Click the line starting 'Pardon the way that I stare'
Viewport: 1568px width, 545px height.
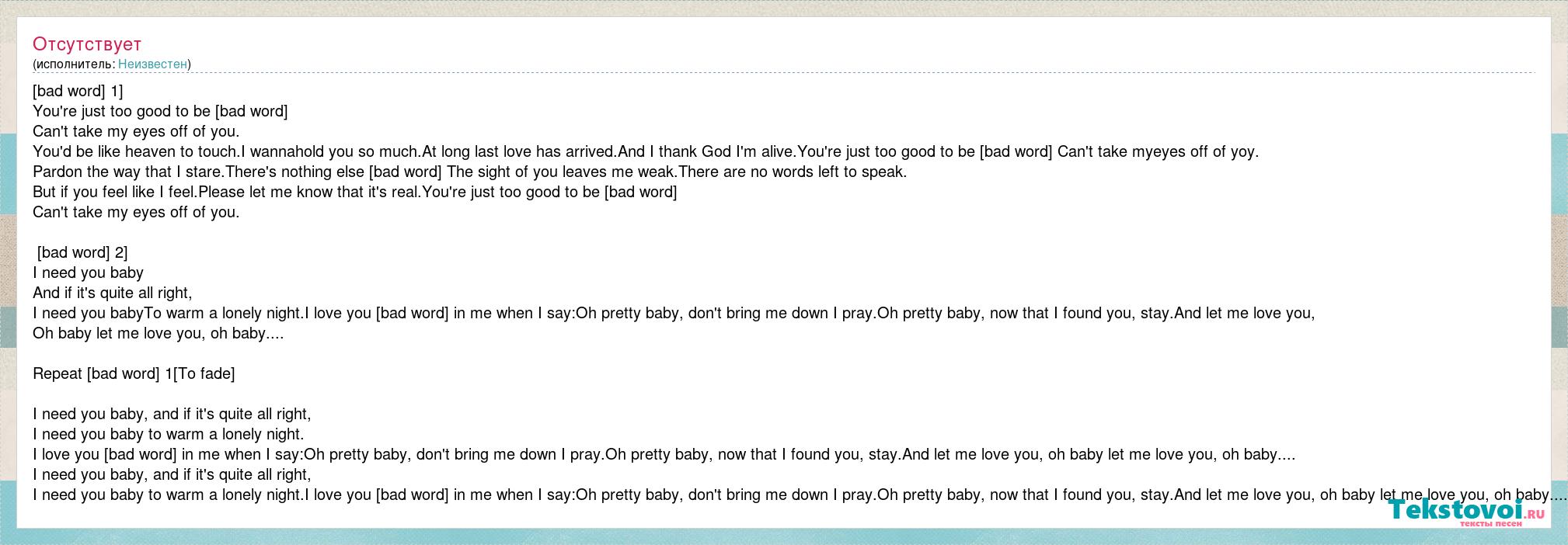(470, 172)
